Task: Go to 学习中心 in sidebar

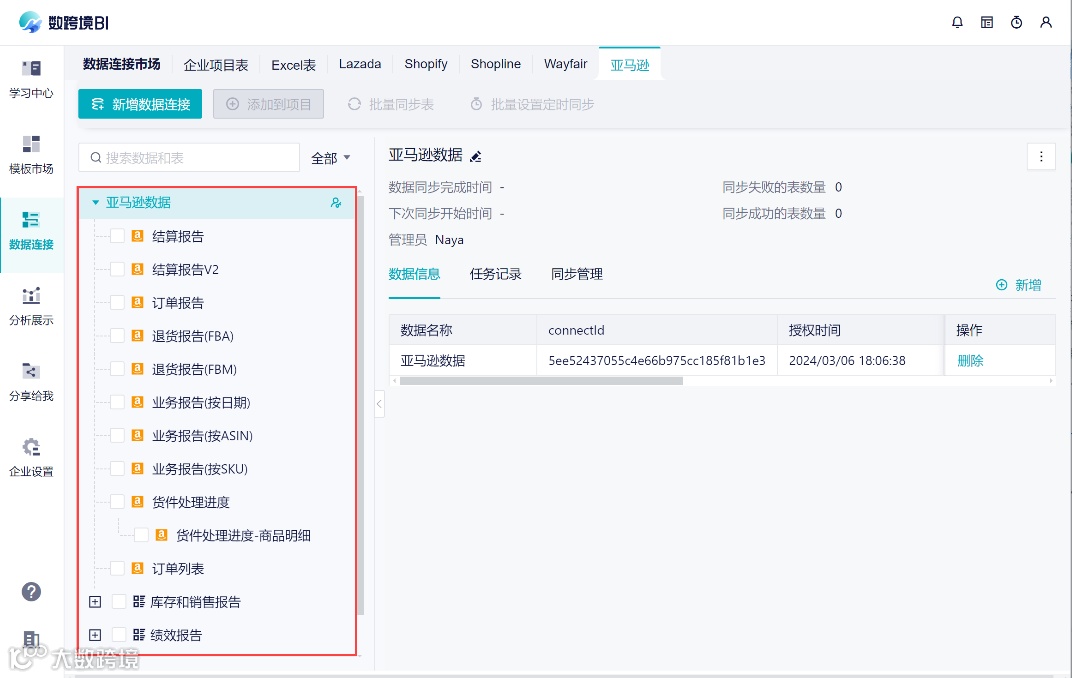Action: (31, 80)
